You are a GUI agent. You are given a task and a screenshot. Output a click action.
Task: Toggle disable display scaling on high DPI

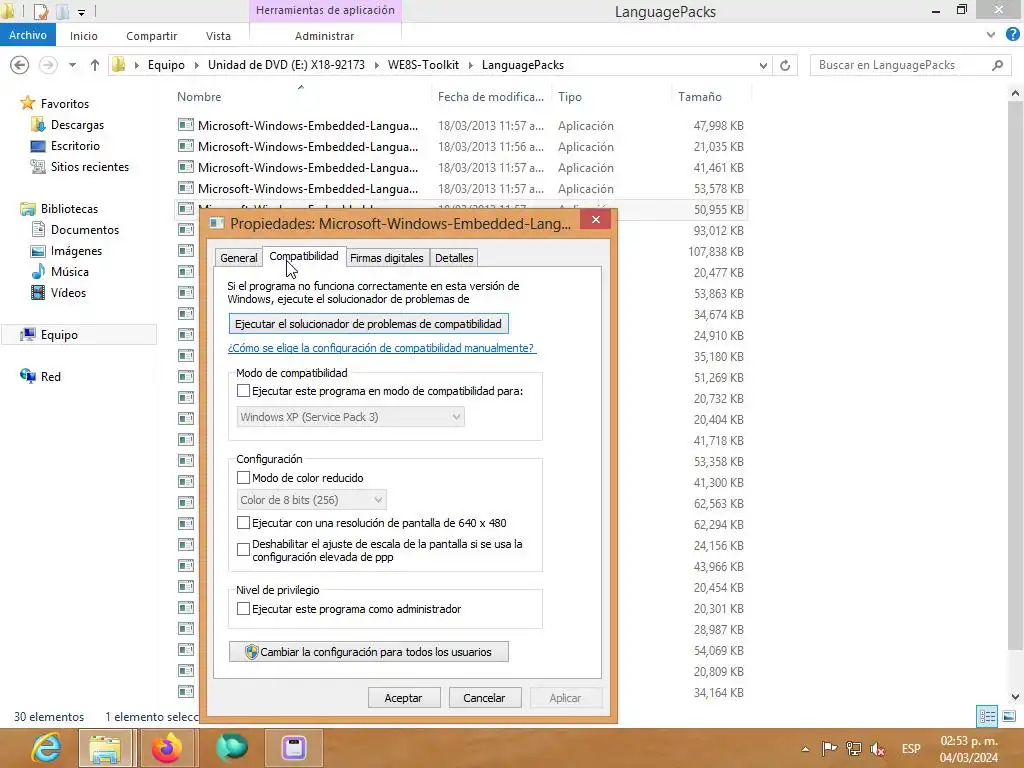pos(244,550)
